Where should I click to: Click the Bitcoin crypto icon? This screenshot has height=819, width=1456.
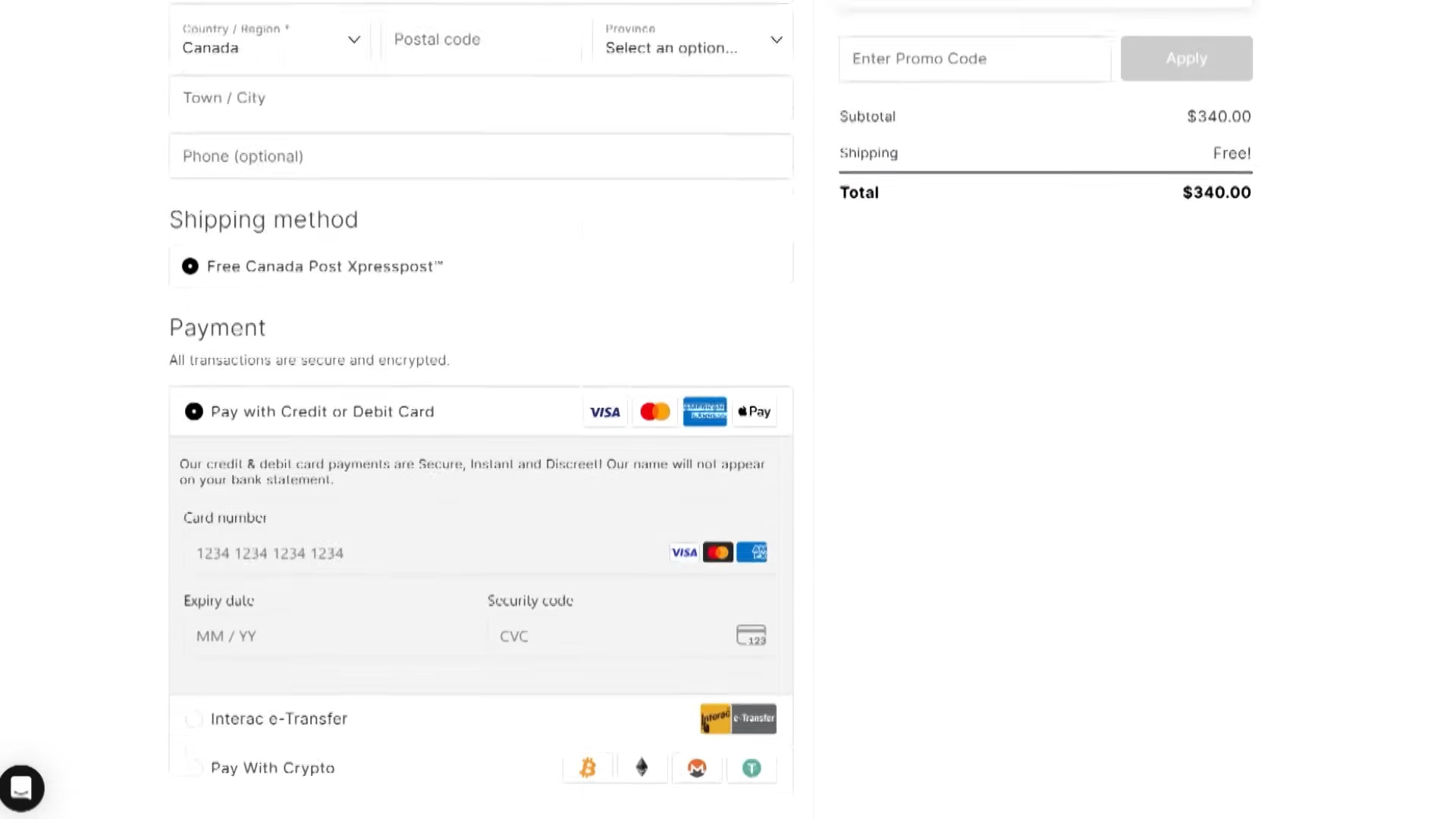coord(588,768)
